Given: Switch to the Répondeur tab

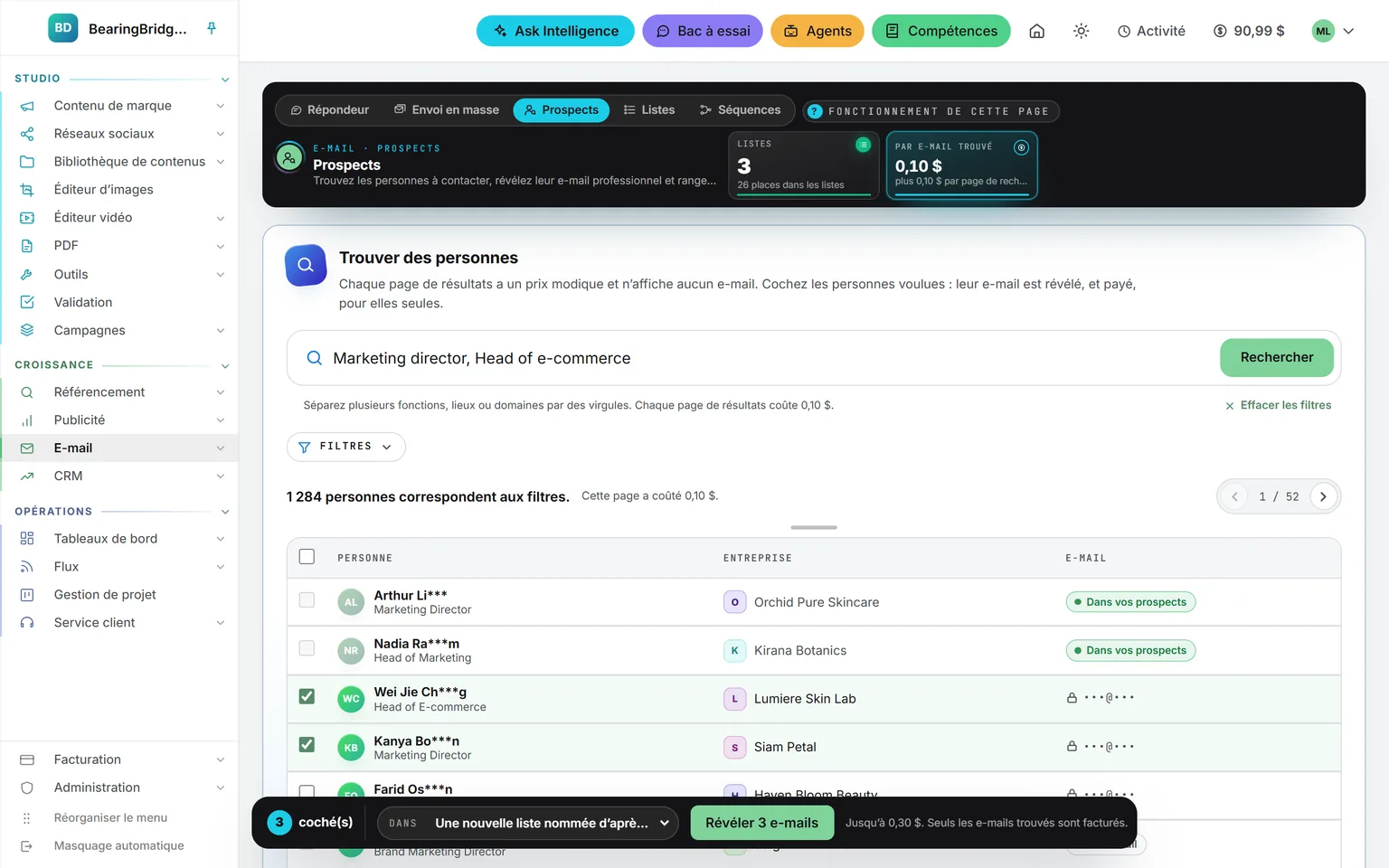Looking at the screenshot, I should pos(329,110).
